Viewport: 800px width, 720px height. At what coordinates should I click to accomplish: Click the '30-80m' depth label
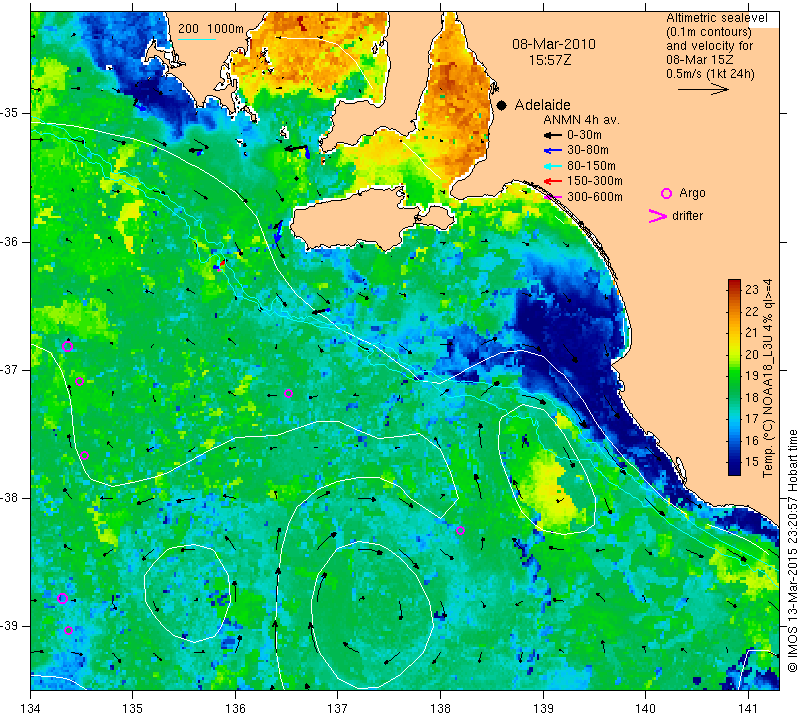tap(588, 151)
